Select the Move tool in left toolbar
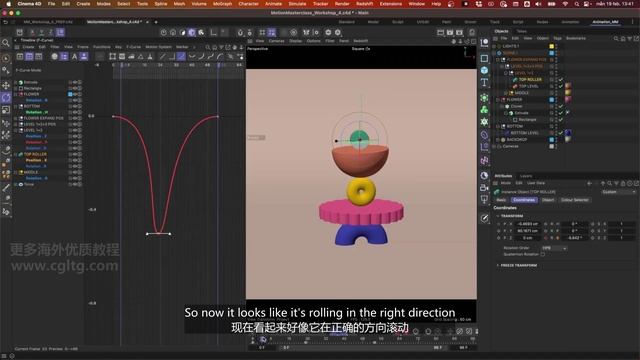This screenshot has height=360, width=640. pos(6,85)
